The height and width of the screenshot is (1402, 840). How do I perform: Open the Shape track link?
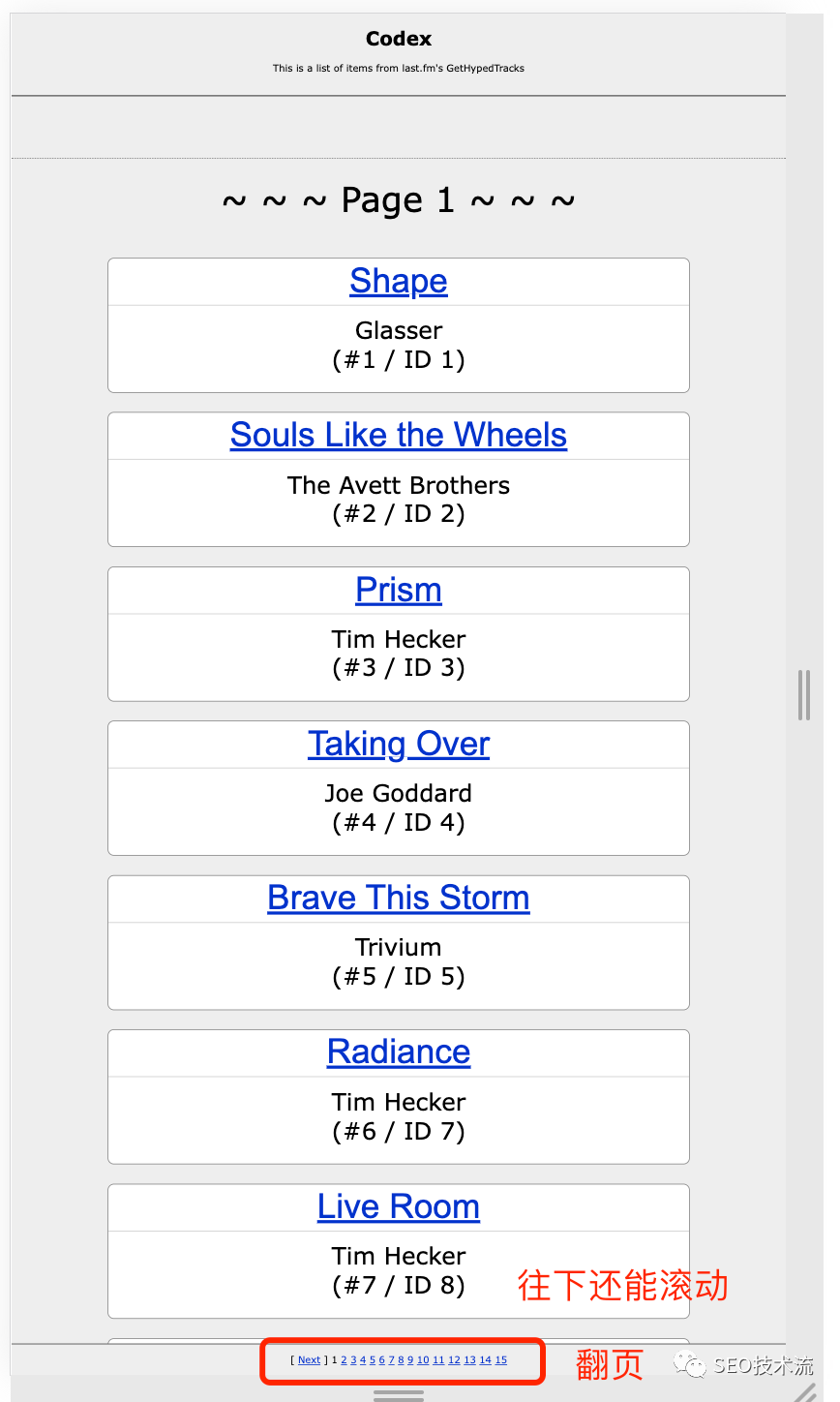click(x=398, y=281)
